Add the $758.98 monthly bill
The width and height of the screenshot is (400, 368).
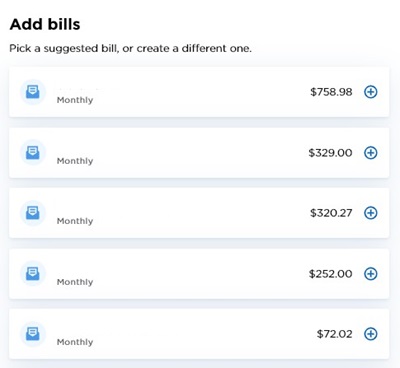(370, 92)
